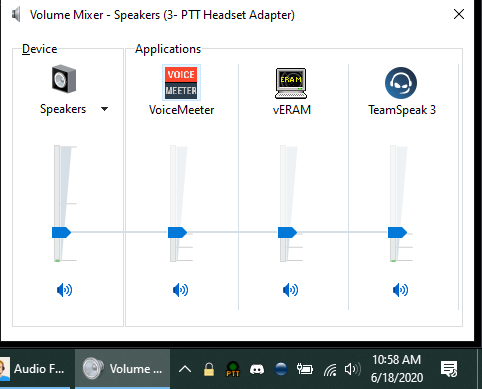Image resolution: width=482 pixels, height=389 pixels.
Task: Click the padlock tray icon
Action: pos(209,369)
